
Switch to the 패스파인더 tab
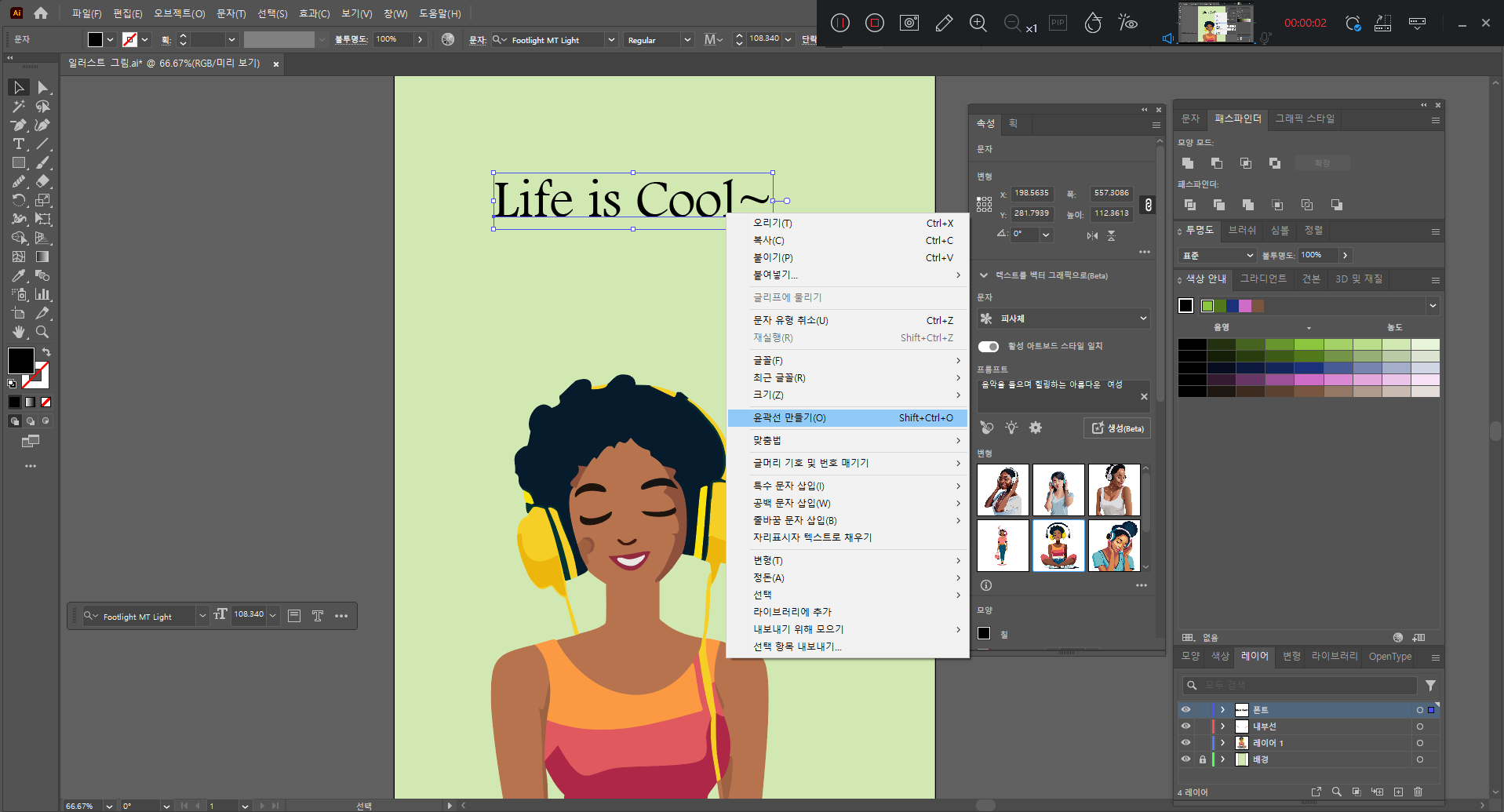pos(1237,119)
